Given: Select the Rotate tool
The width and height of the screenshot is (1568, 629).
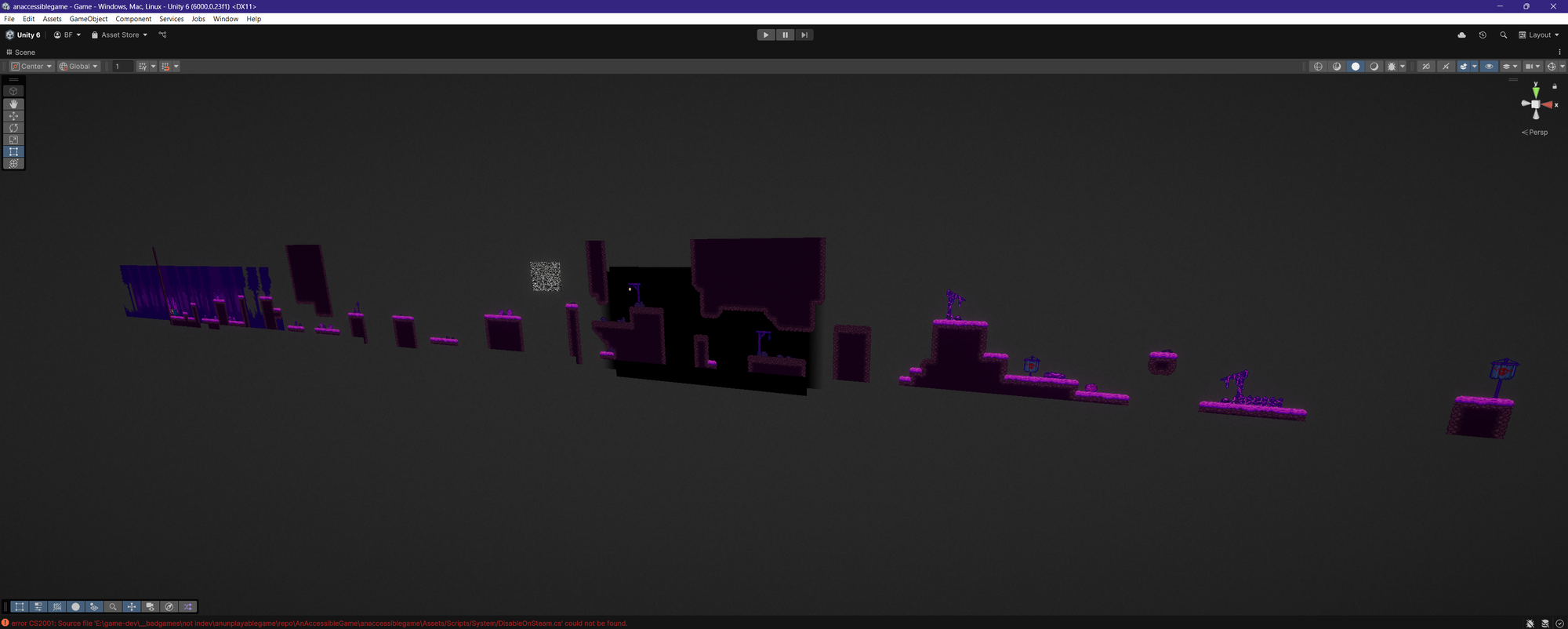Looking at the screenshot, I should click(x=13, y=128).
